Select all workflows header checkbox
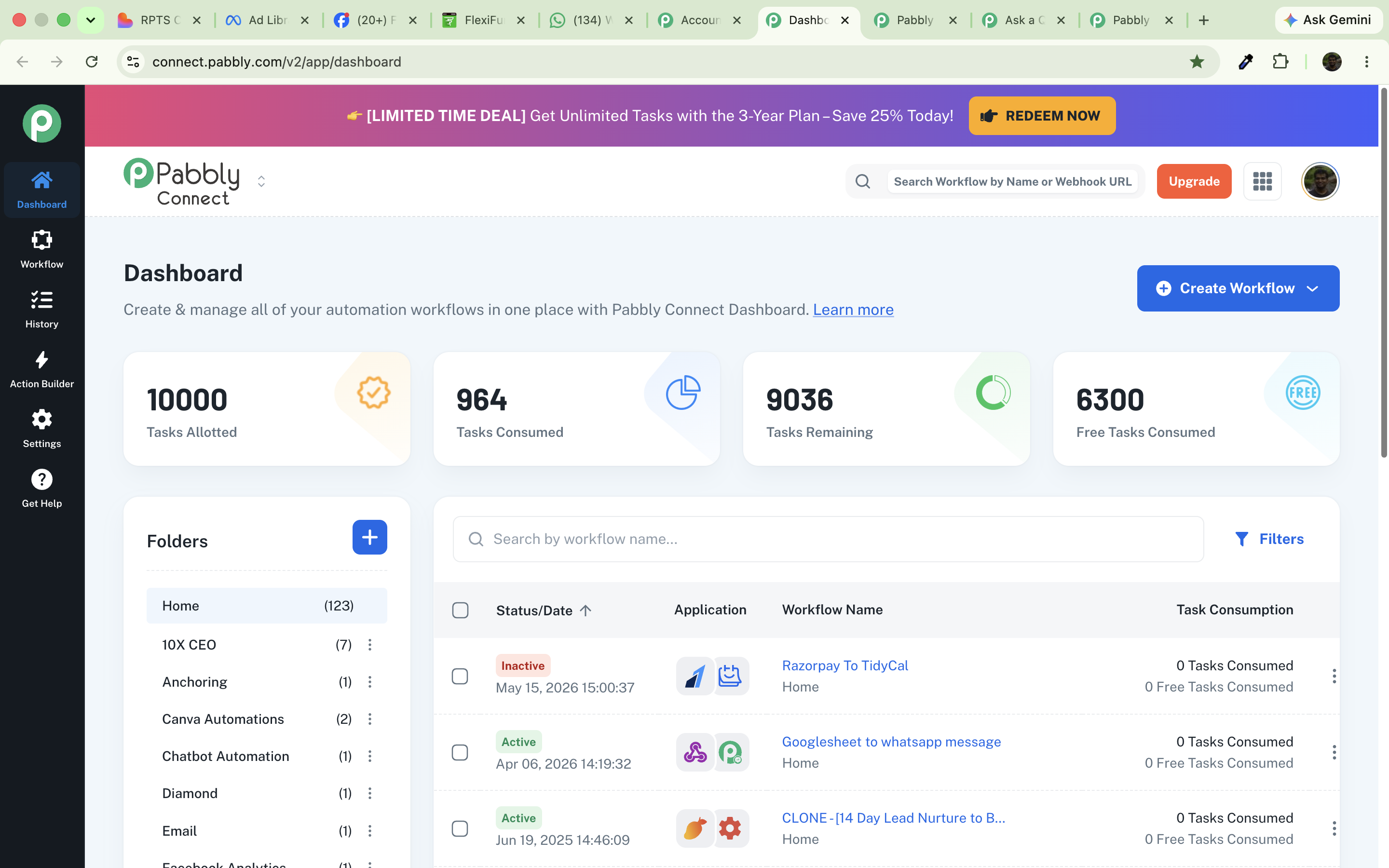This screenshot has width=1389, height=868. coord(460,610)
